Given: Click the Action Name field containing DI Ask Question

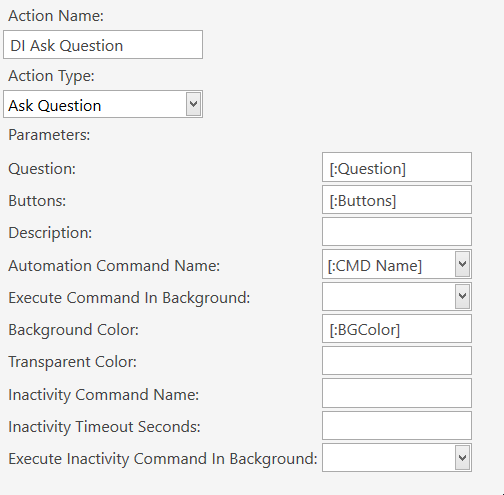Looking at the screenshot, I should [x=103, y=45].
